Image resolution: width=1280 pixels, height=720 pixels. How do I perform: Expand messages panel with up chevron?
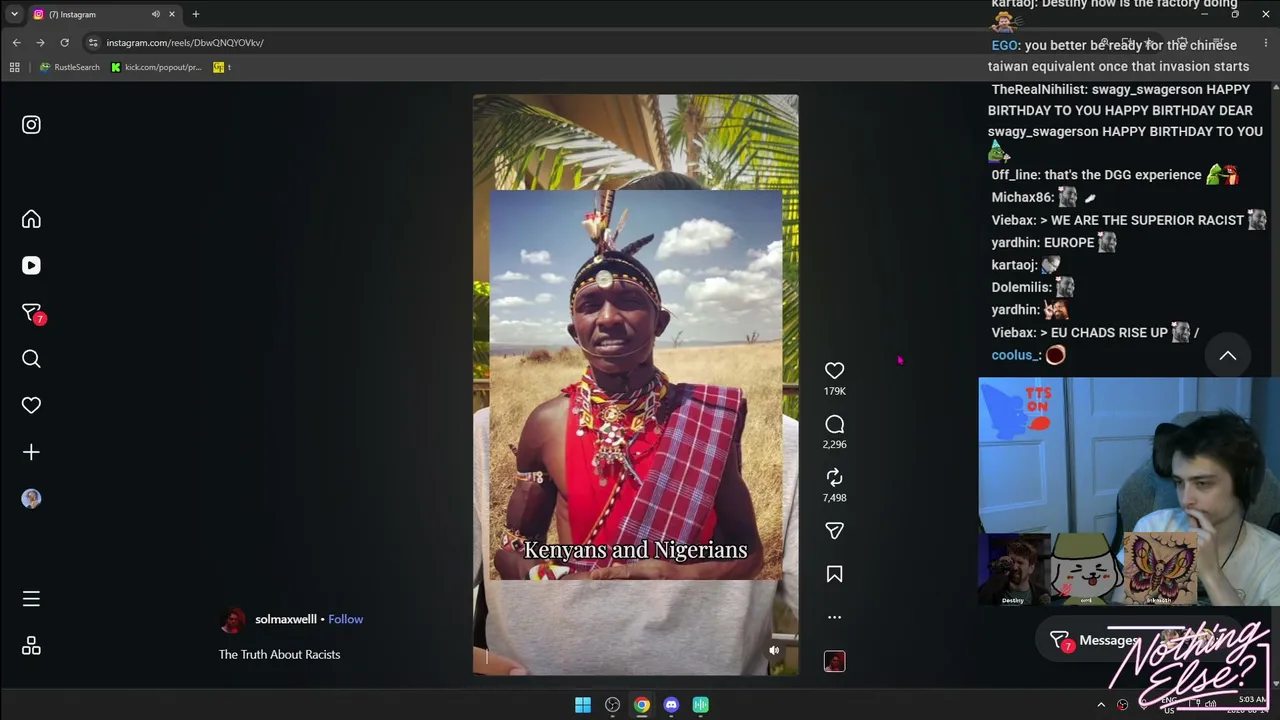click(1228, 355)
